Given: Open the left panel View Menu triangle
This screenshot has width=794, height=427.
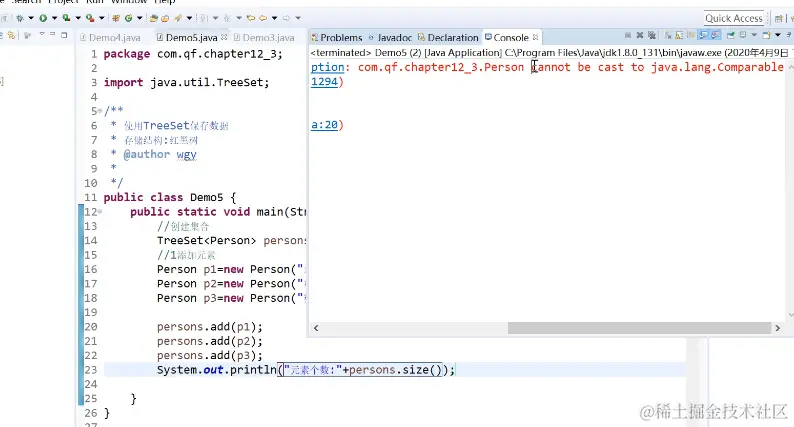Looking at the screenshot, I should coord(42,34).
